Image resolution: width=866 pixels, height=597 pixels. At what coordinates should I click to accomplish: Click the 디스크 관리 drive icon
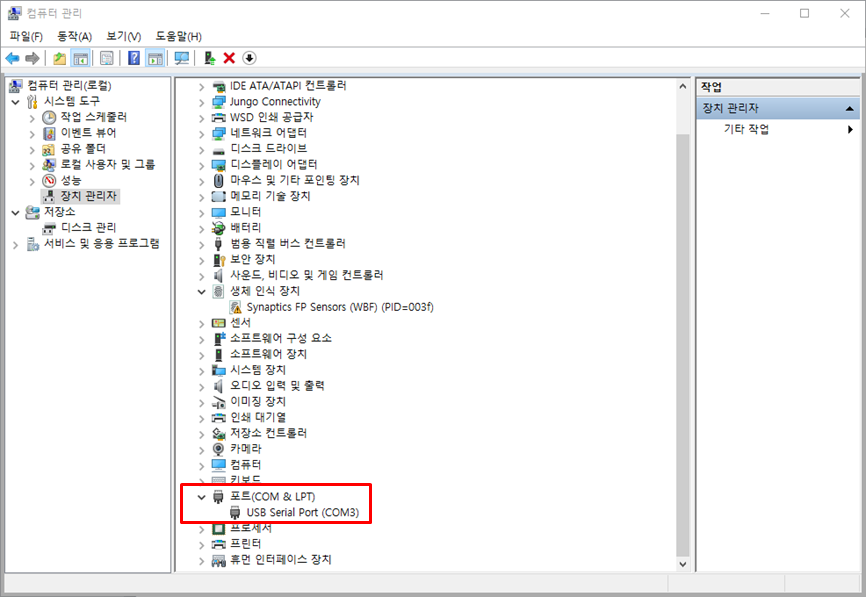point(49,228)
